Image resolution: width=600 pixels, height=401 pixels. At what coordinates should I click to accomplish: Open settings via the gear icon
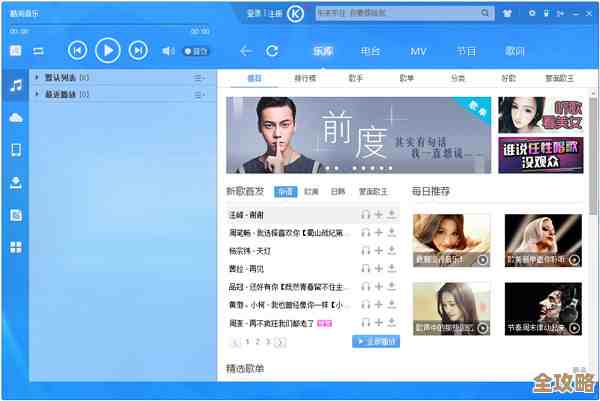coord(532,13)
